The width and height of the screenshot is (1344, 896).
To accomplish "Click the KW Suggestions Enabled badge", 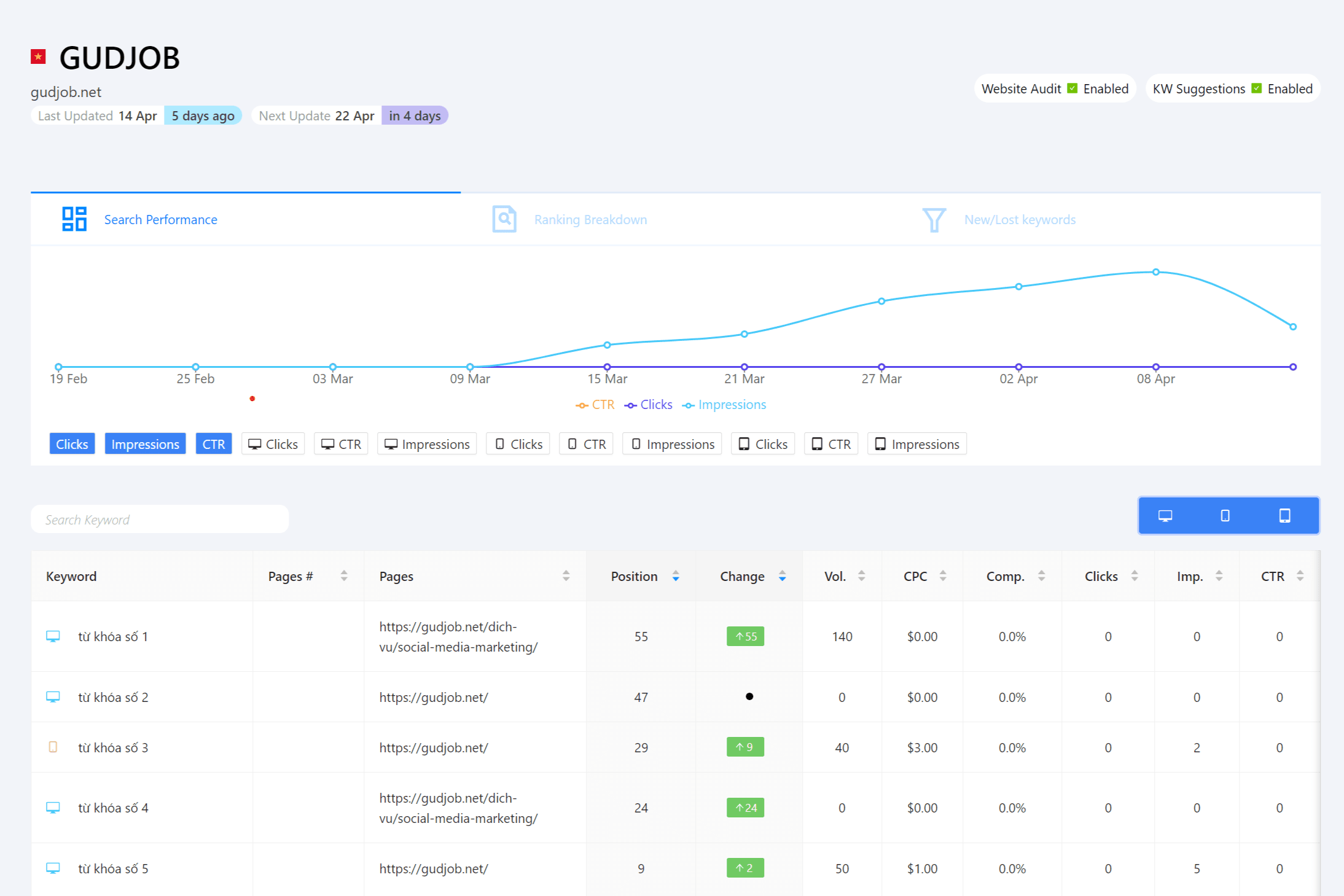I will 1233,88.
